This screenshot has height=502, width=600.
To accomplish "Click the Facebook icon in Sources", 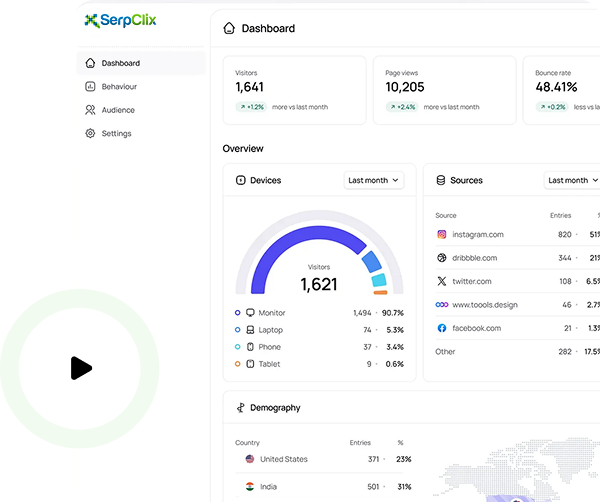I will pyautogui.click(x=442, y=328).
